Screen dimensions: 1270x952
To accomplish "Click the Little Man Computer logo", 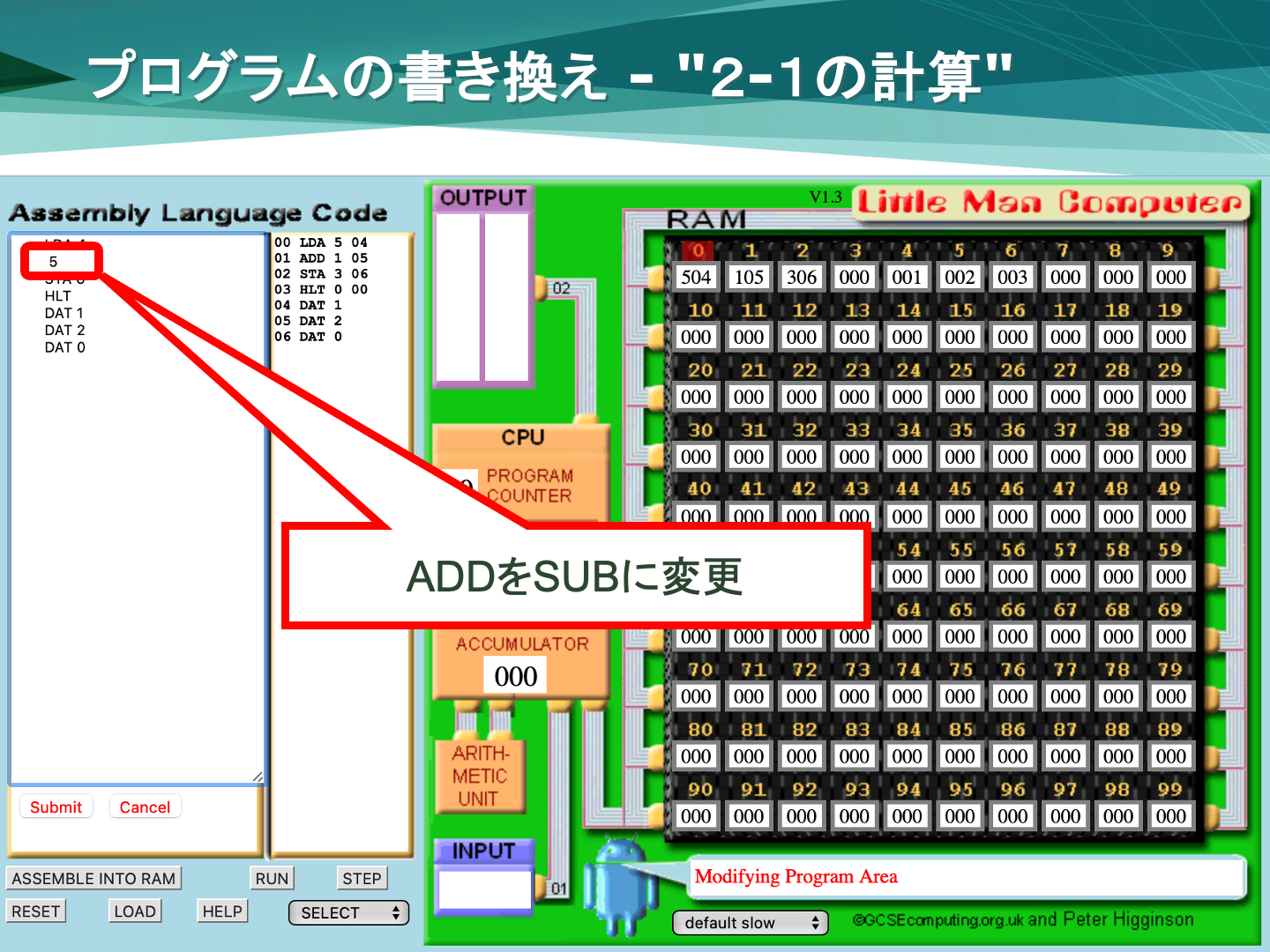I will click(1050, 203).
